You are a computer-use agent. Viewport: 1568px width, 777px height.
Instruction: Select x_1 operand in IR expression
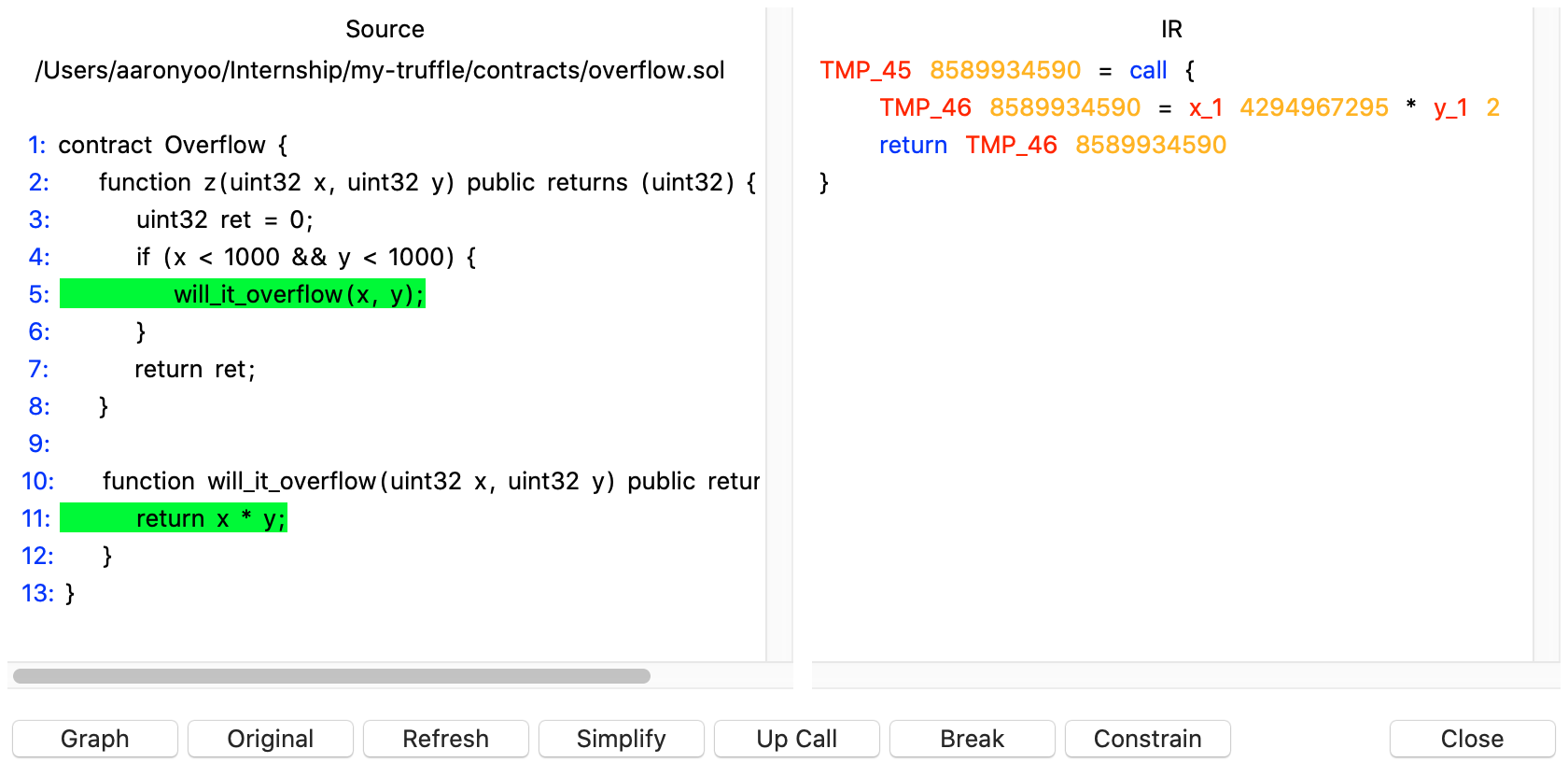click(1205, 107)
